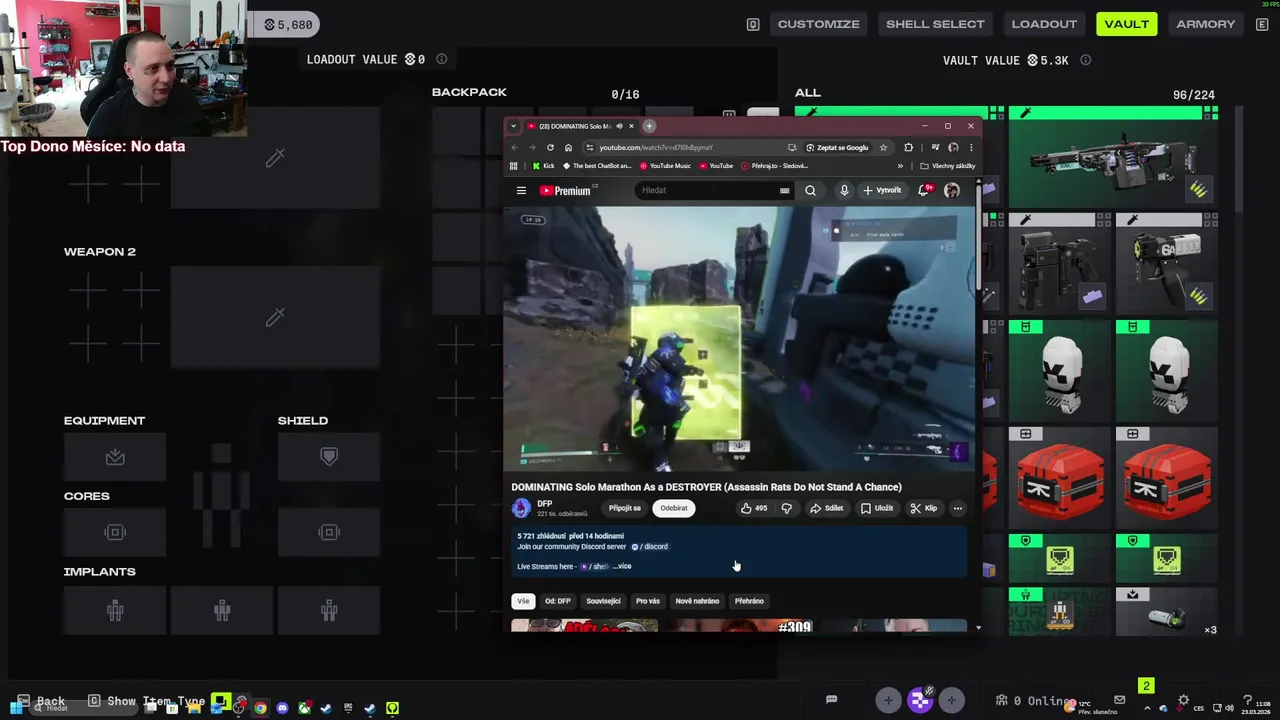Image resolution: width=1280 pixels, height=720 pixels.
Task: Switch to the Loadout tab
Action: coord(1044,24)
